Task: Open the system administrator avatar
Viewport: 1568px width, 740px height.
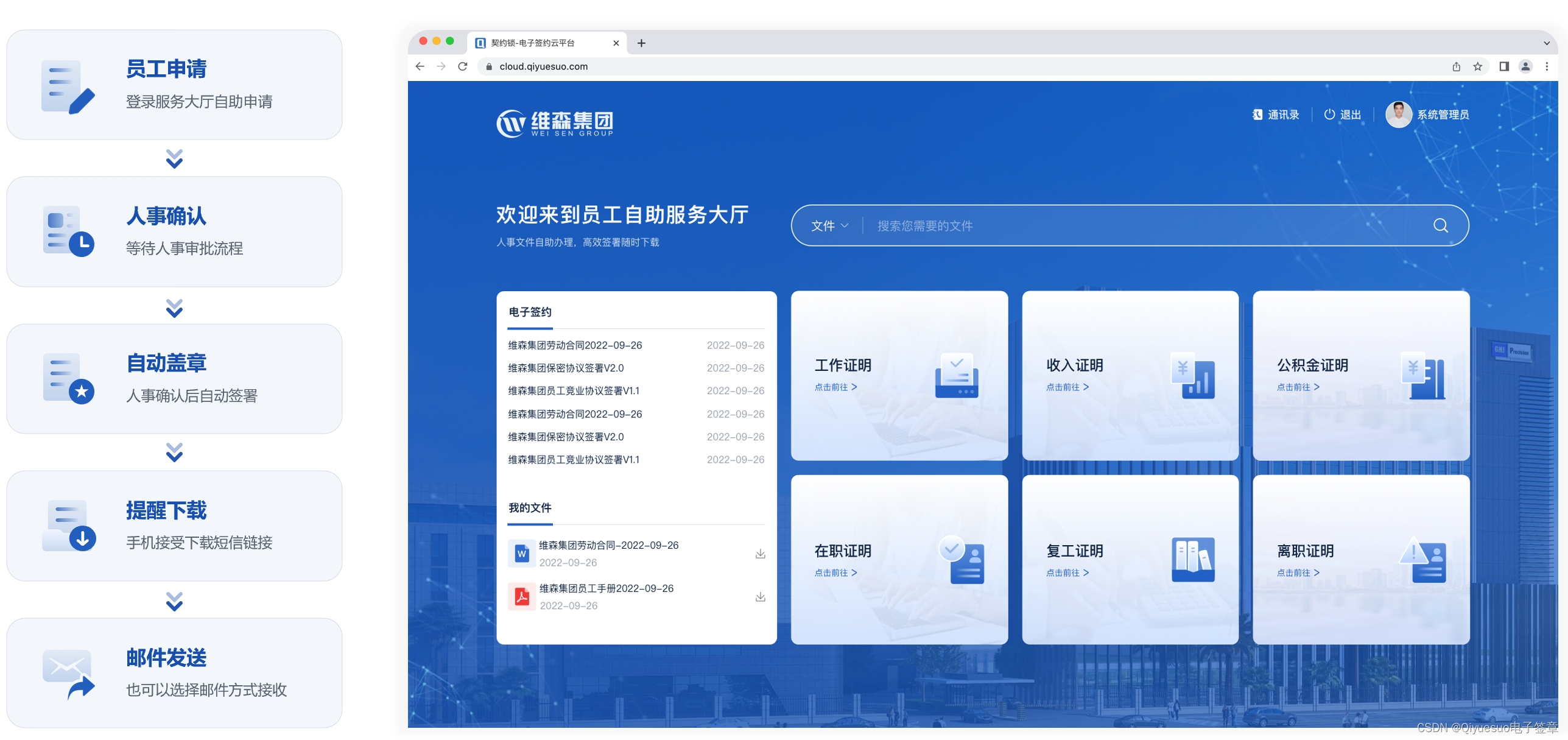Action: 1398,115
